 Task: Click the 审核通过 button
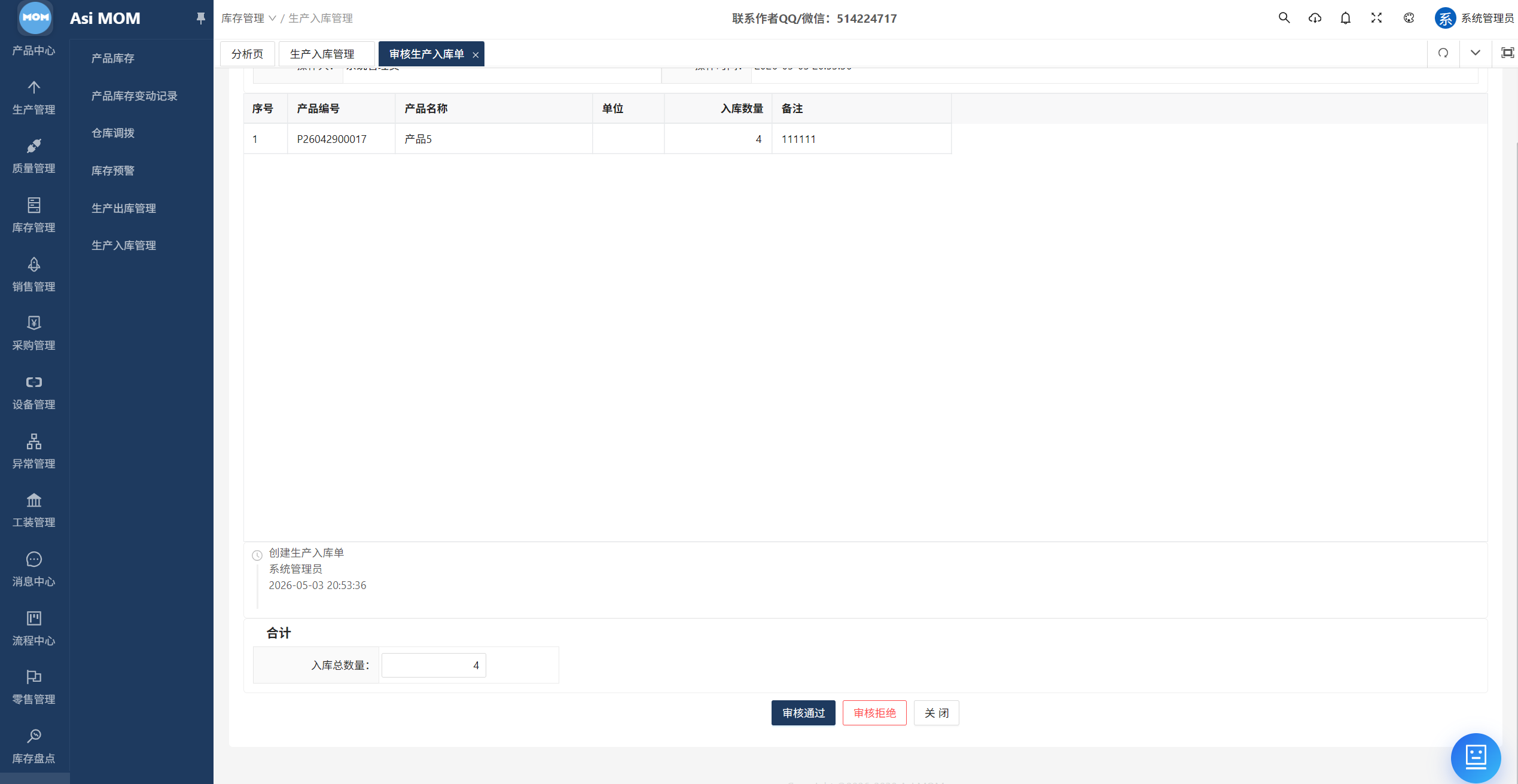(803, 713)
